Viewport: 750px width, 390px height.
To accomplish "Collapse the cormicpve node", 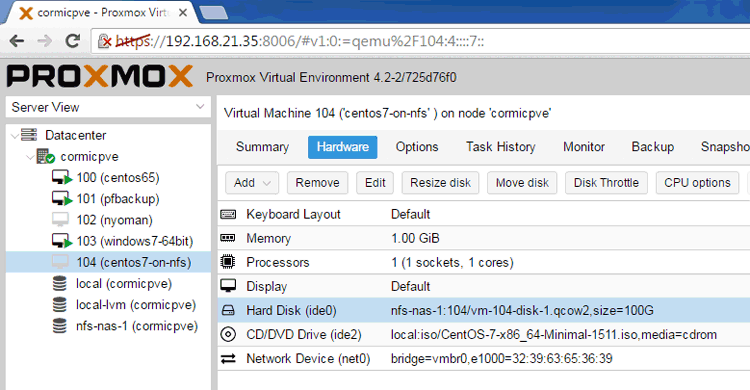I will coord(30,157).
